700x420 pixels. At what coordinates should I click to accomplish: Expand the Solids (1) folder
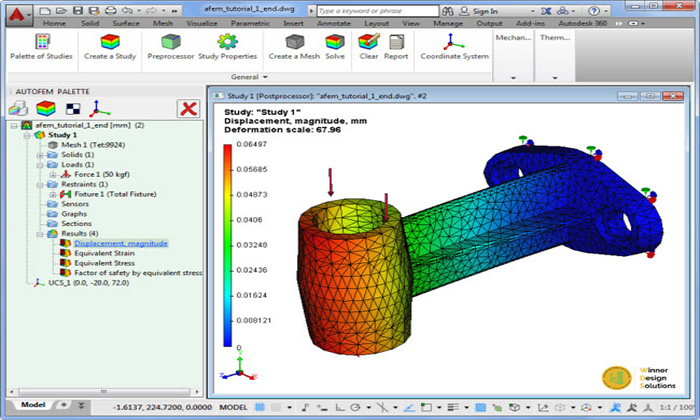[x=40, y=155]
